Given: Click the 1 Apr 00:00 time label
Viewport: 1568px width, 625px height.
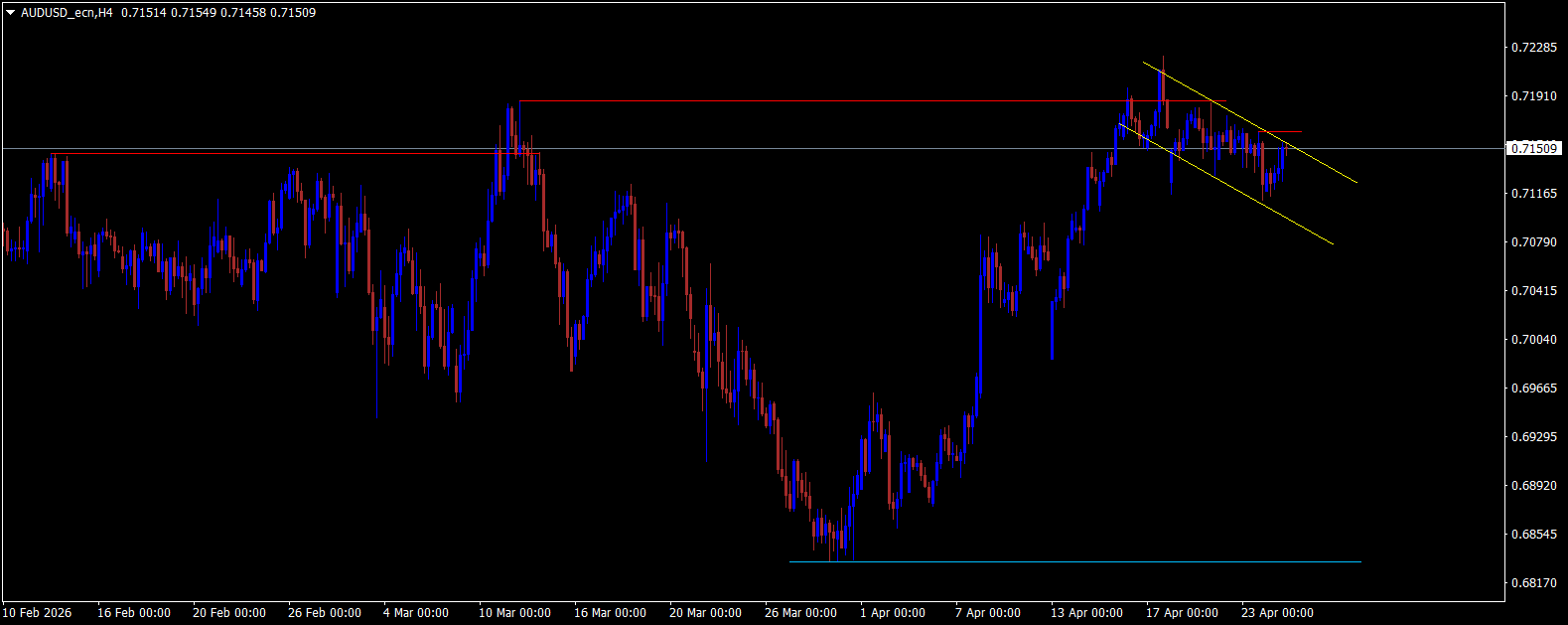Looking at the screenshot, I should click(x=893, y=613).
